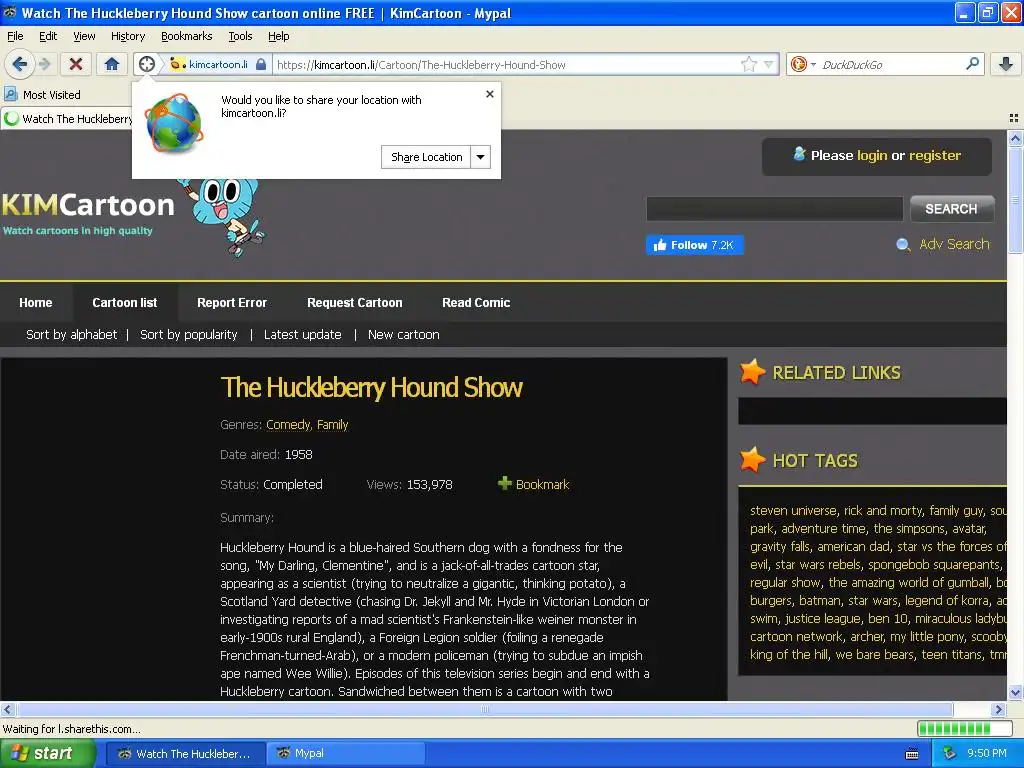Click the browser Back arrow button
Image resolution: width=1024 pixels, height=768 pixels.
tap(20, 64)
